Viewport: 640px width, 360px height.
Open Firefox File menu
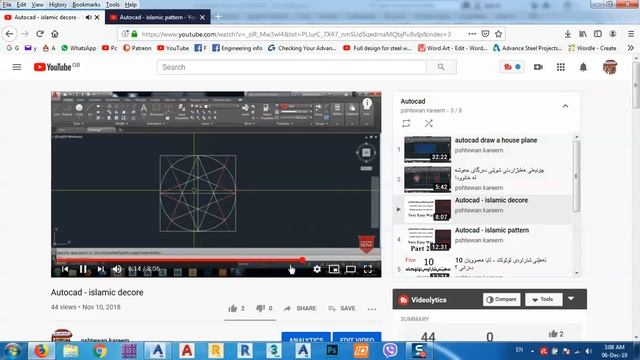point(7,4)
